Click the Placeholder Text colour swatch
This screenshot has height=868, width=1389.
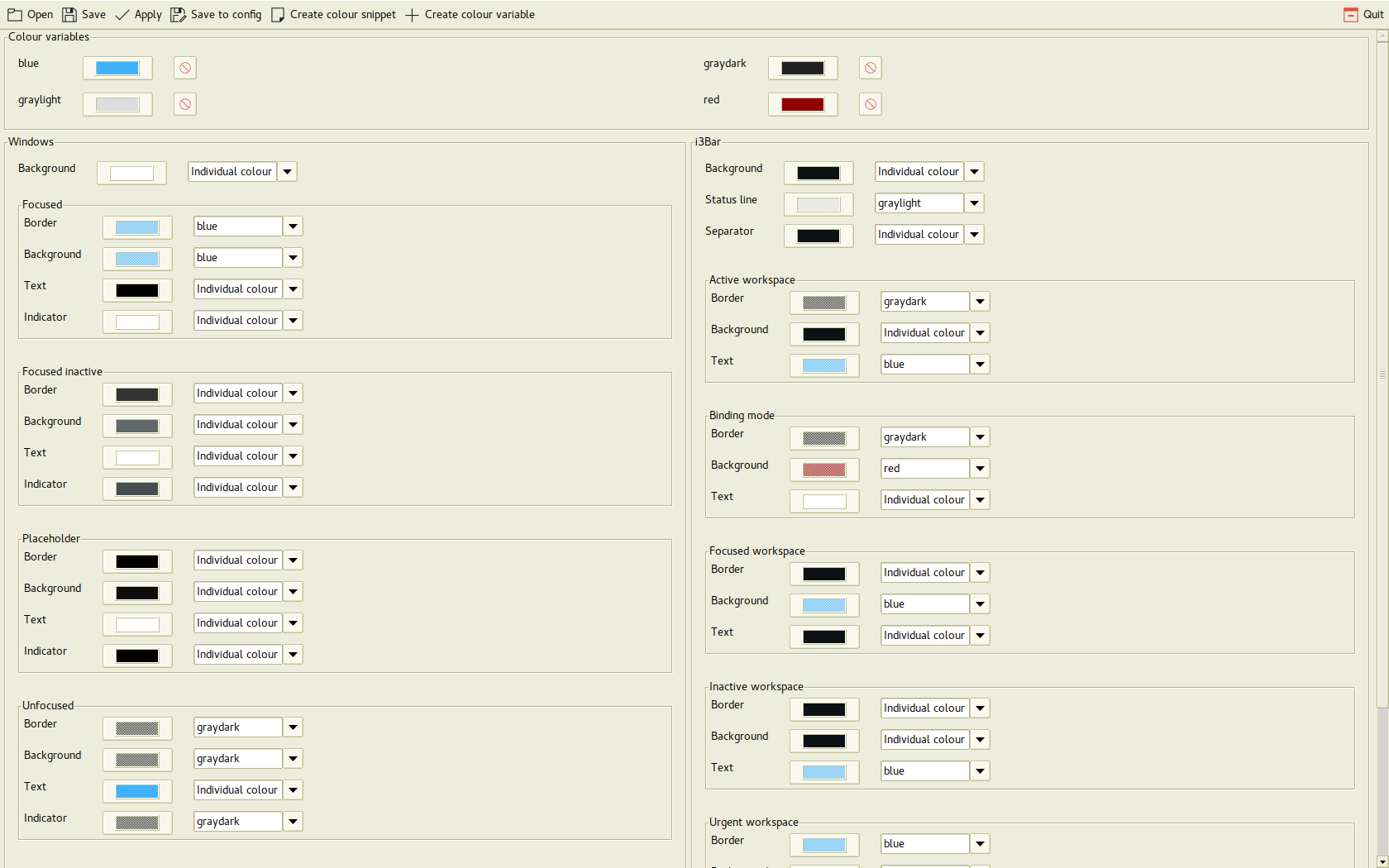pos(137,624)
